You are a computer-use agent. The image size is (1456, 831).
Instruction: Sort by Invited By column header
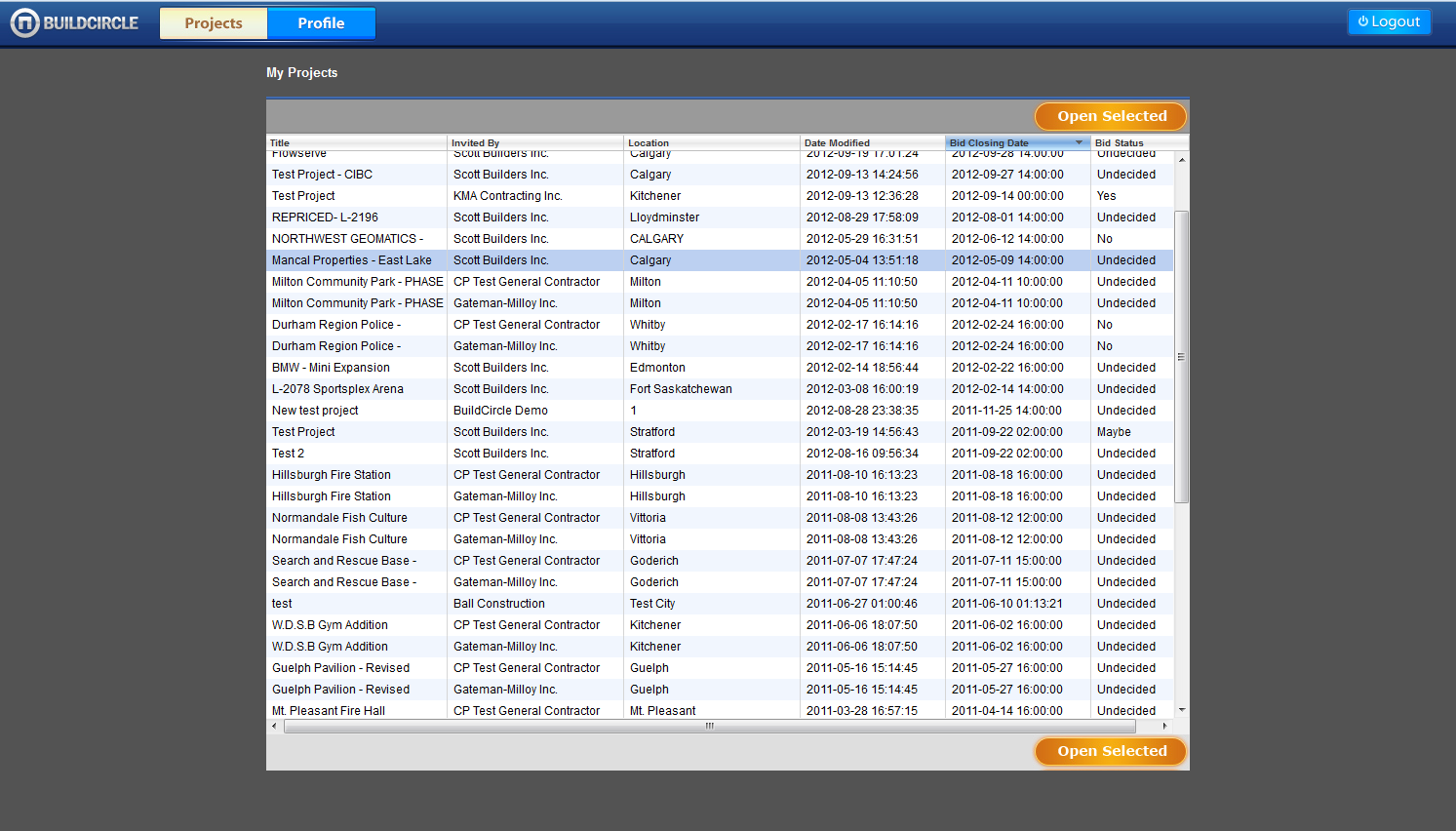pos(535,142)
